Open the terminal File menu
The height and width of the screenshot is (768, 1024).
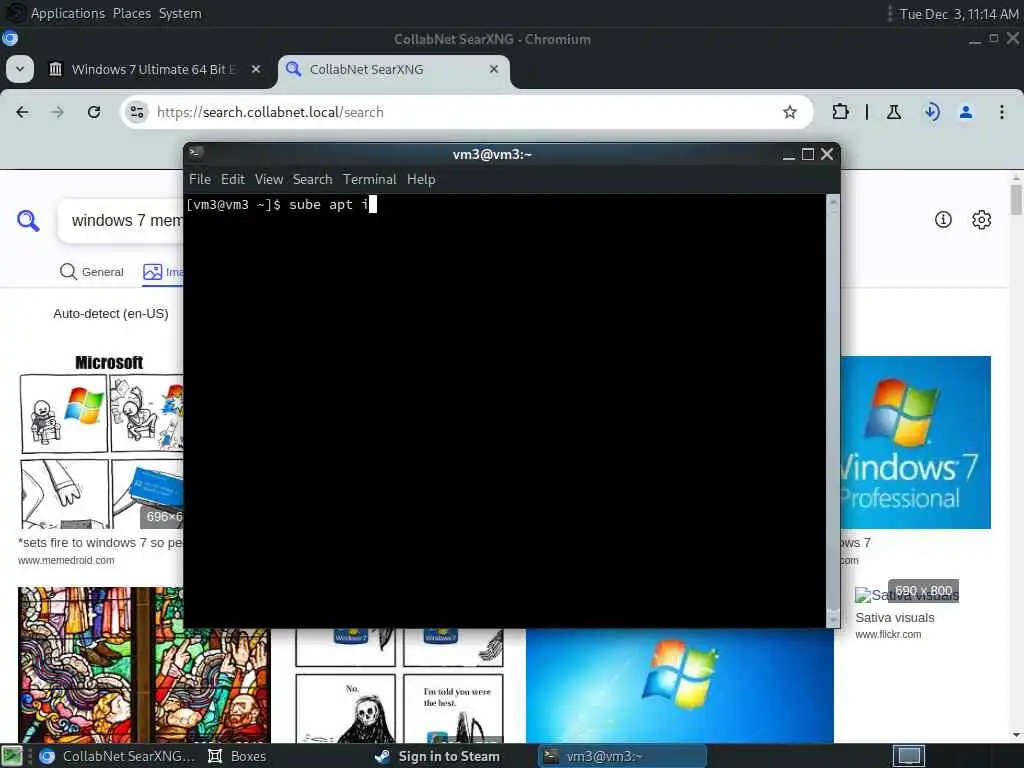tap(200, 179)
